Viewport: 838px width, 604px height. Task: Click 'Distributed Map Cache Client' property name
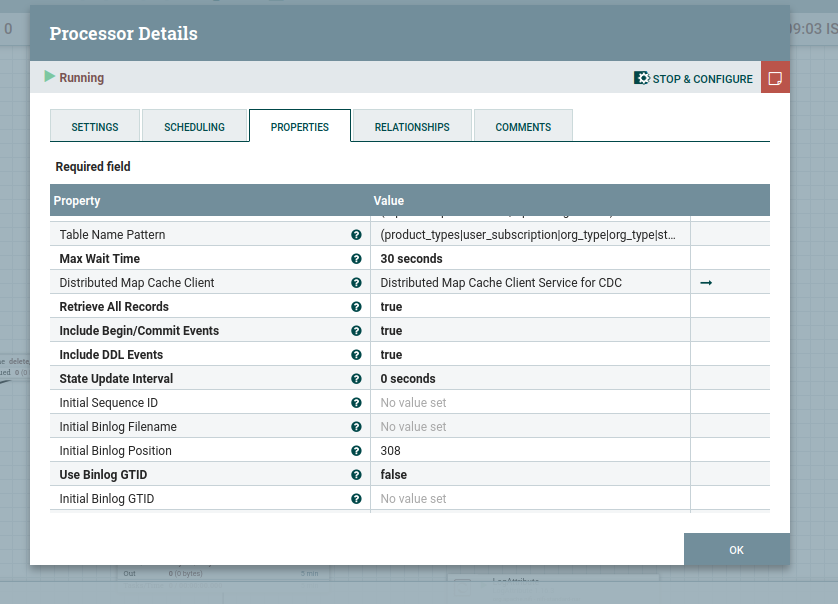(137, 283)
